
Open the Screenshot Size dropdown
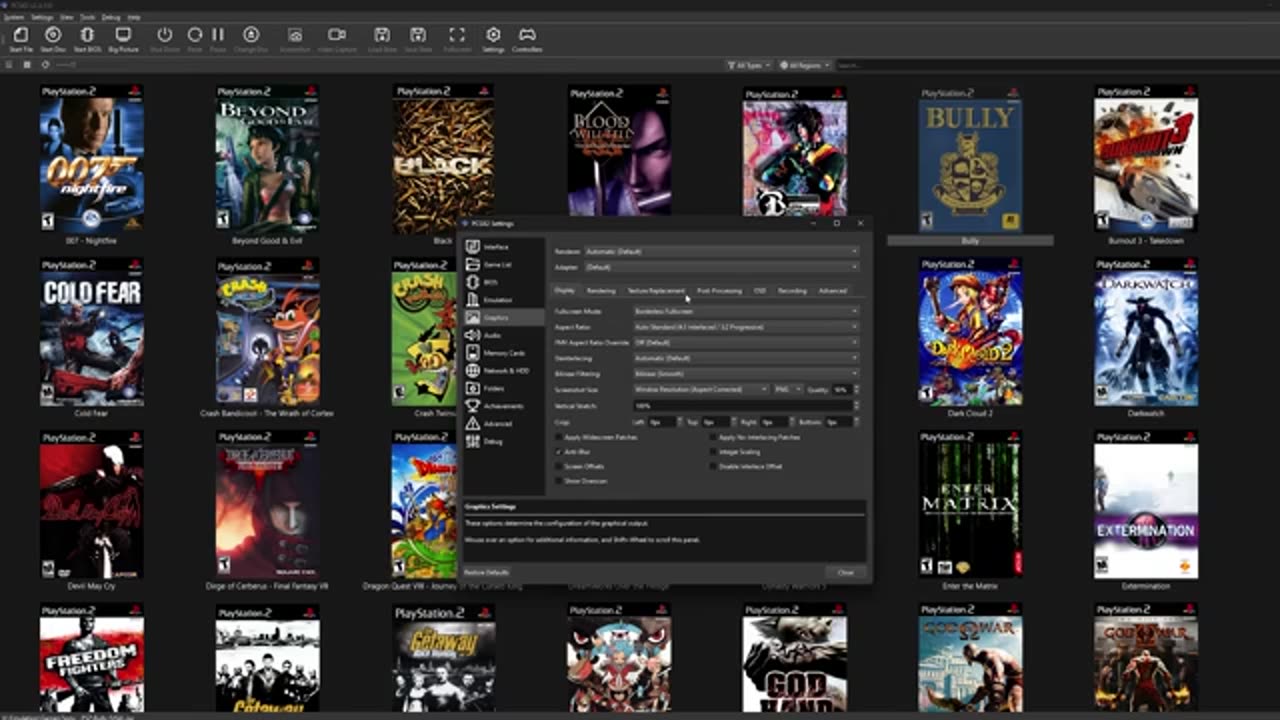coord(701,389)
